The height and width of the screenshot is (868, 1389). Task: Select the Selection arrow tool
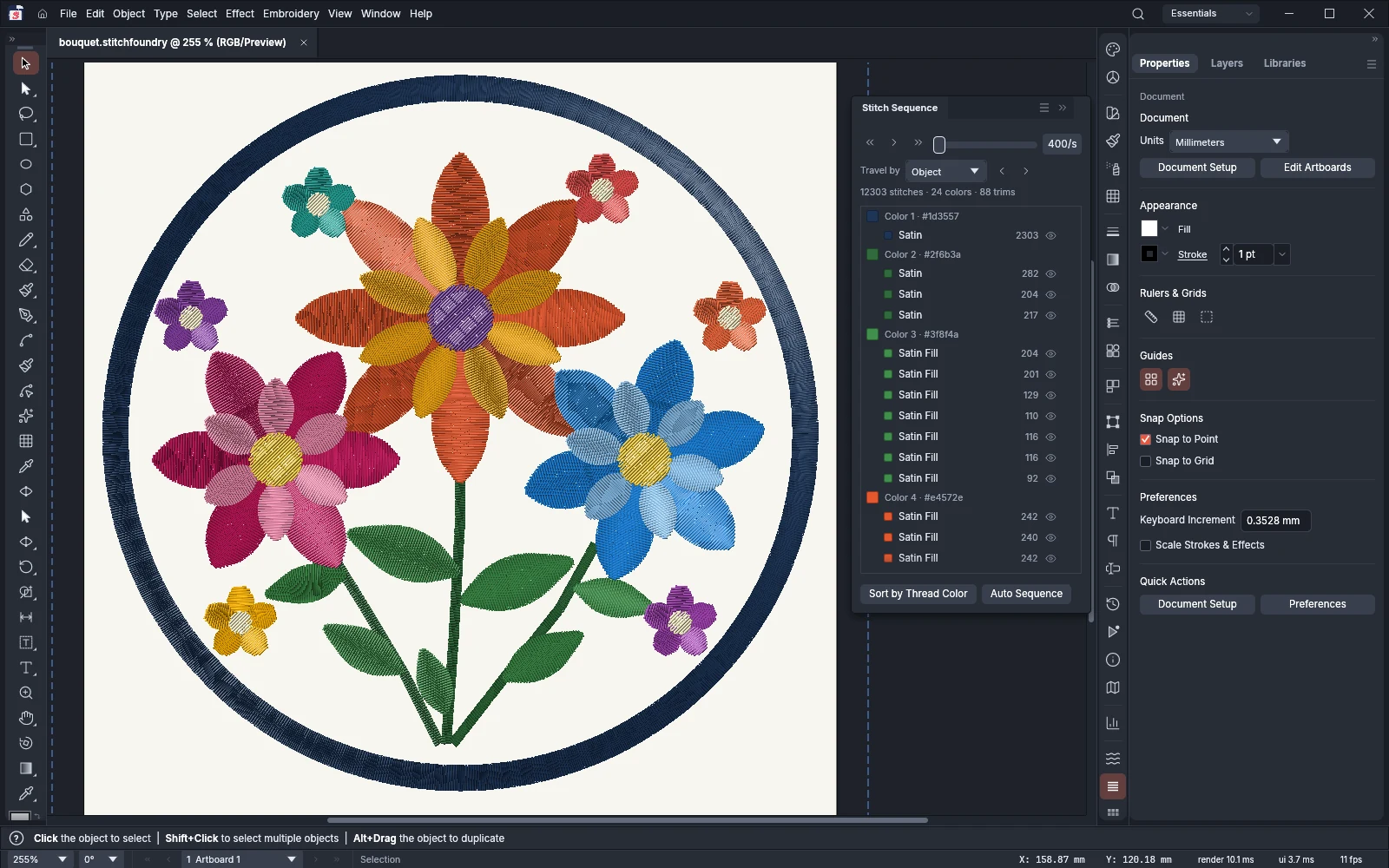(x=26, y=63)
